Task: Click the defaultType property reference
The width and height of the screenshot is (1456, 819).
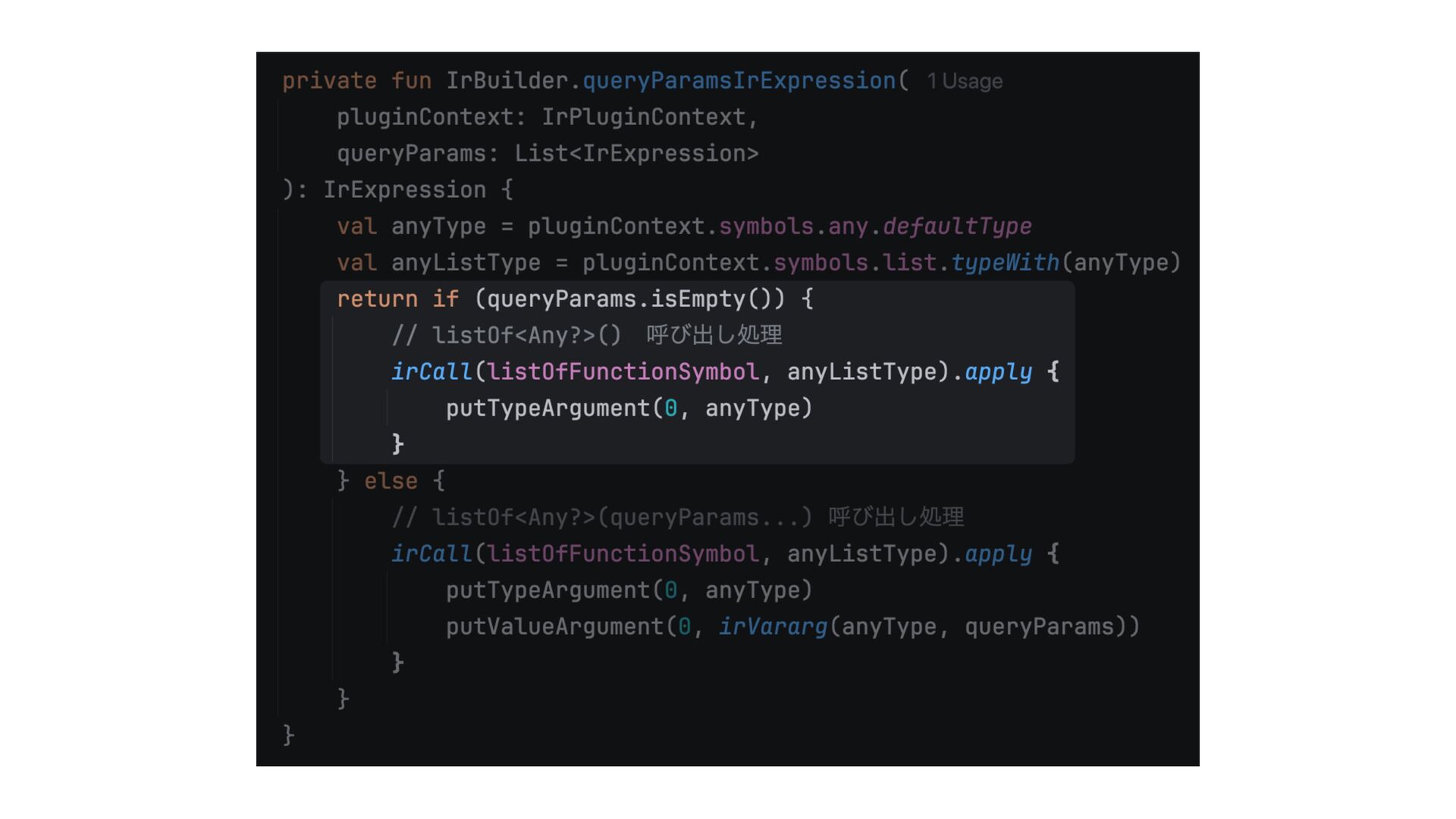Action: point(957,226)
